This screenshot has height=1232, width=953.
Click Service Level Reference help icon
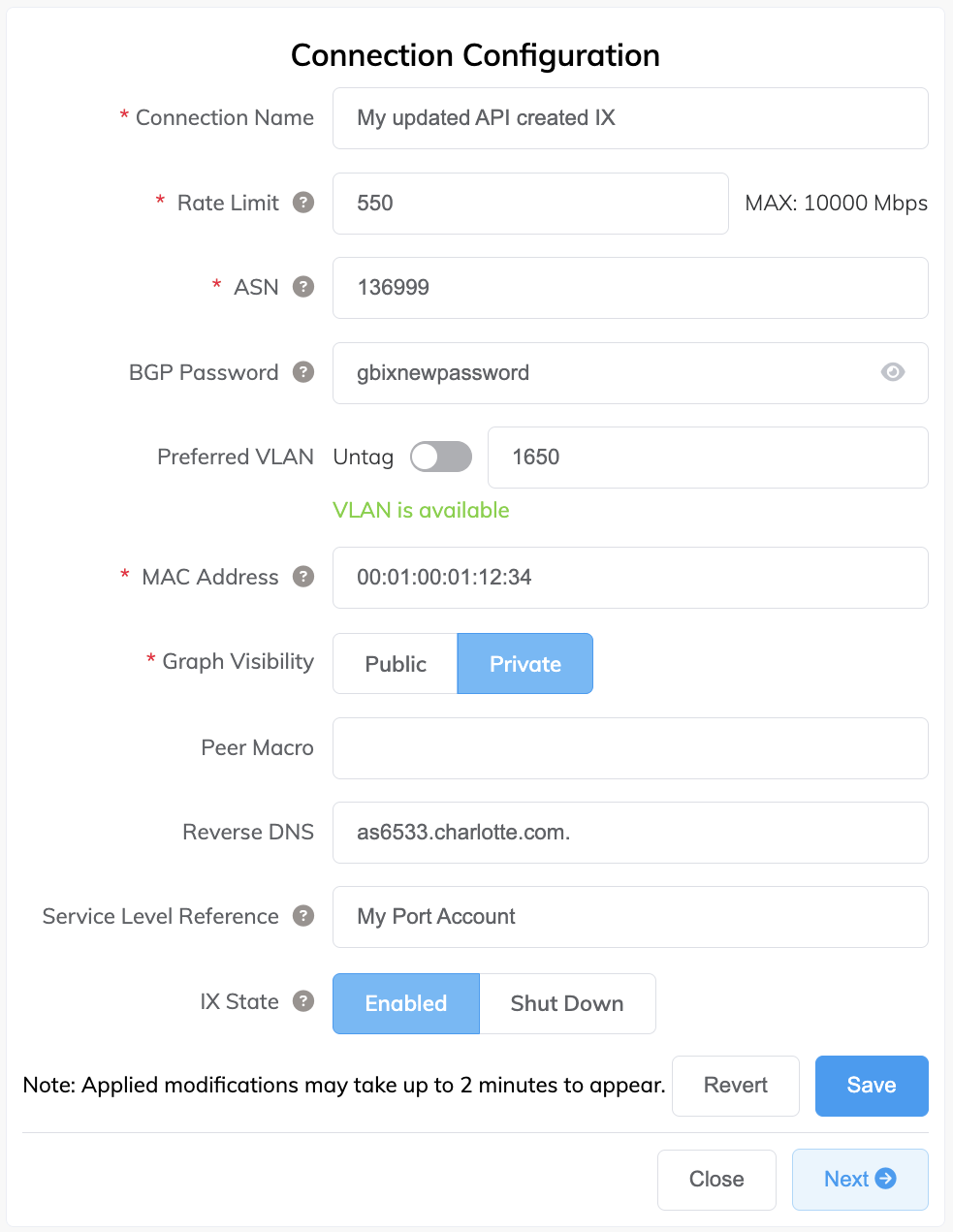pyautogui.click(x=303, y=916)
